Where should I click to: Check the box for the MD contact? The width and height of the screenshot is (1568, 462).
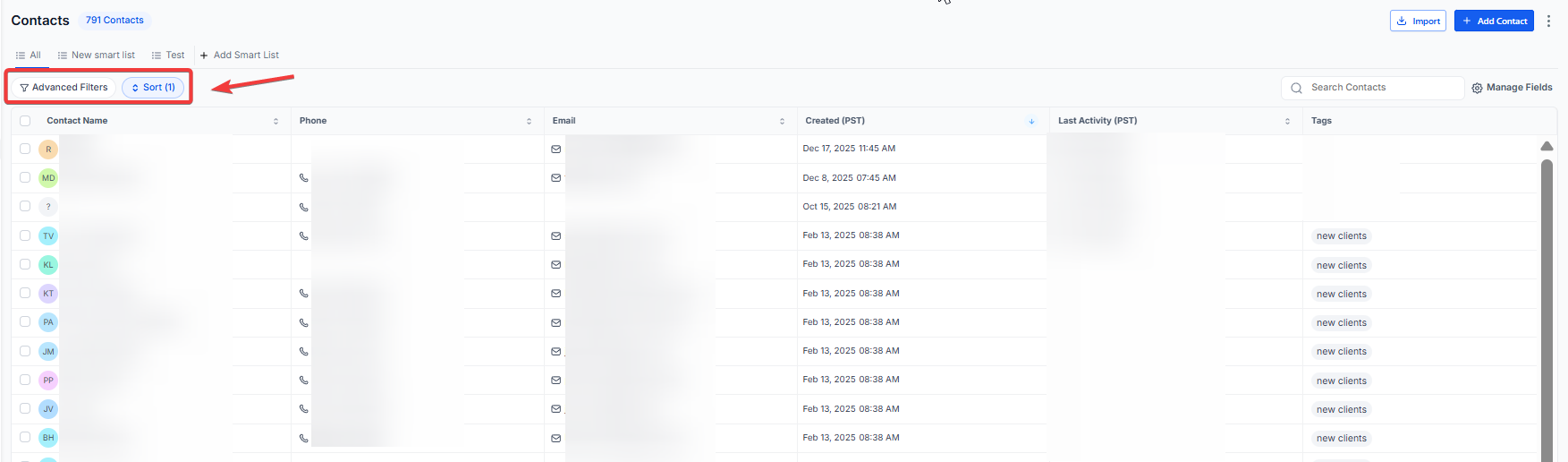coord(25,178)
